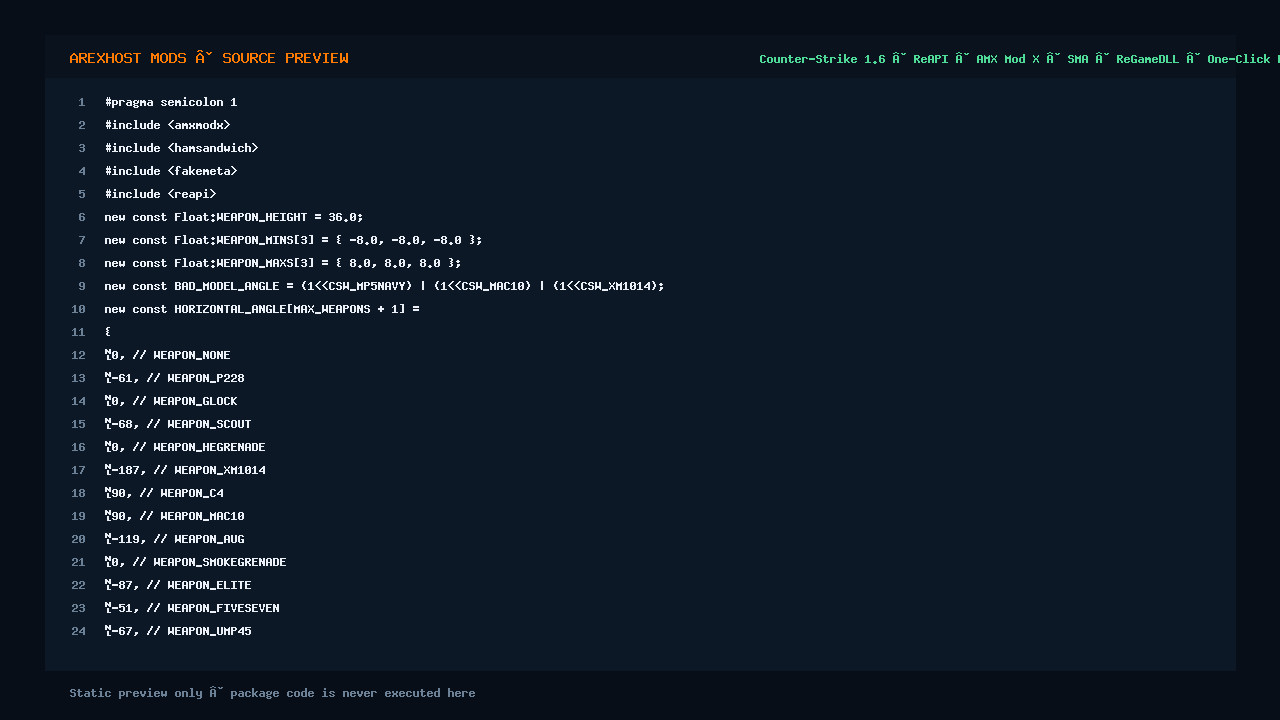Click the '0, // WEAPON_SMOKEGRENADE' entry
1280x720 pixels.
[196, 562]
